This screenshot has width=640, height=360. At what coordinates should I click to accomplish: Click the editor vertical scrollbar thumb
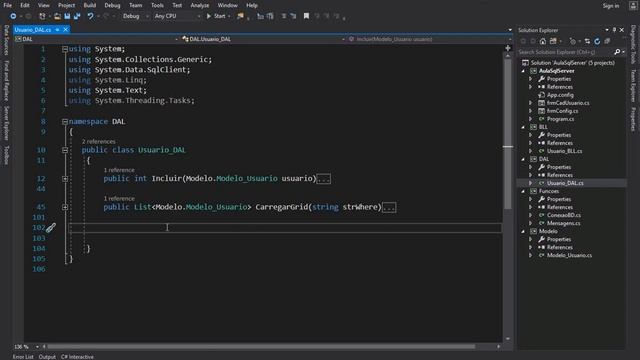[x=508, y=133]
